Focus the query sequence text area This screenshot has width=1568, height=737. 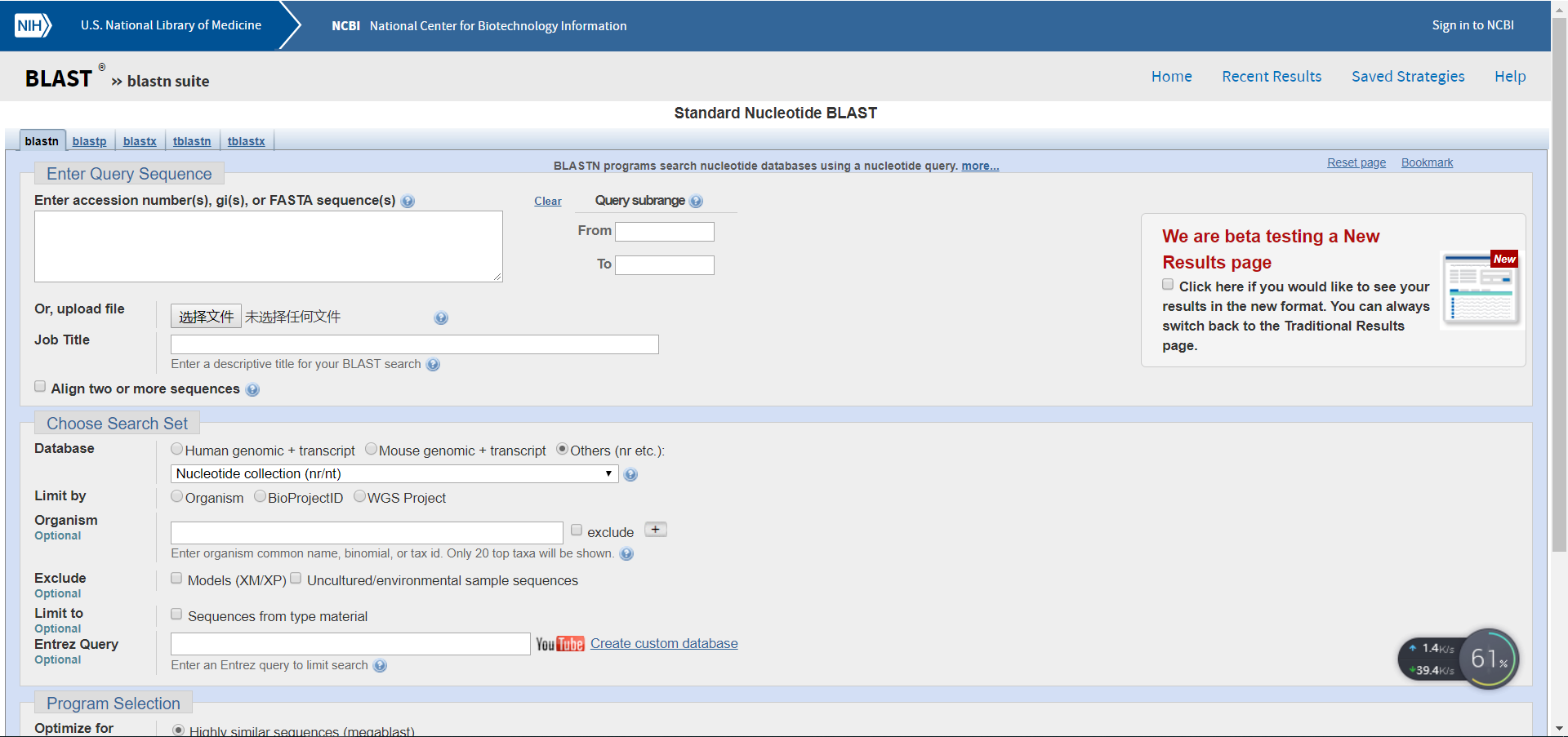coord(269,246)
